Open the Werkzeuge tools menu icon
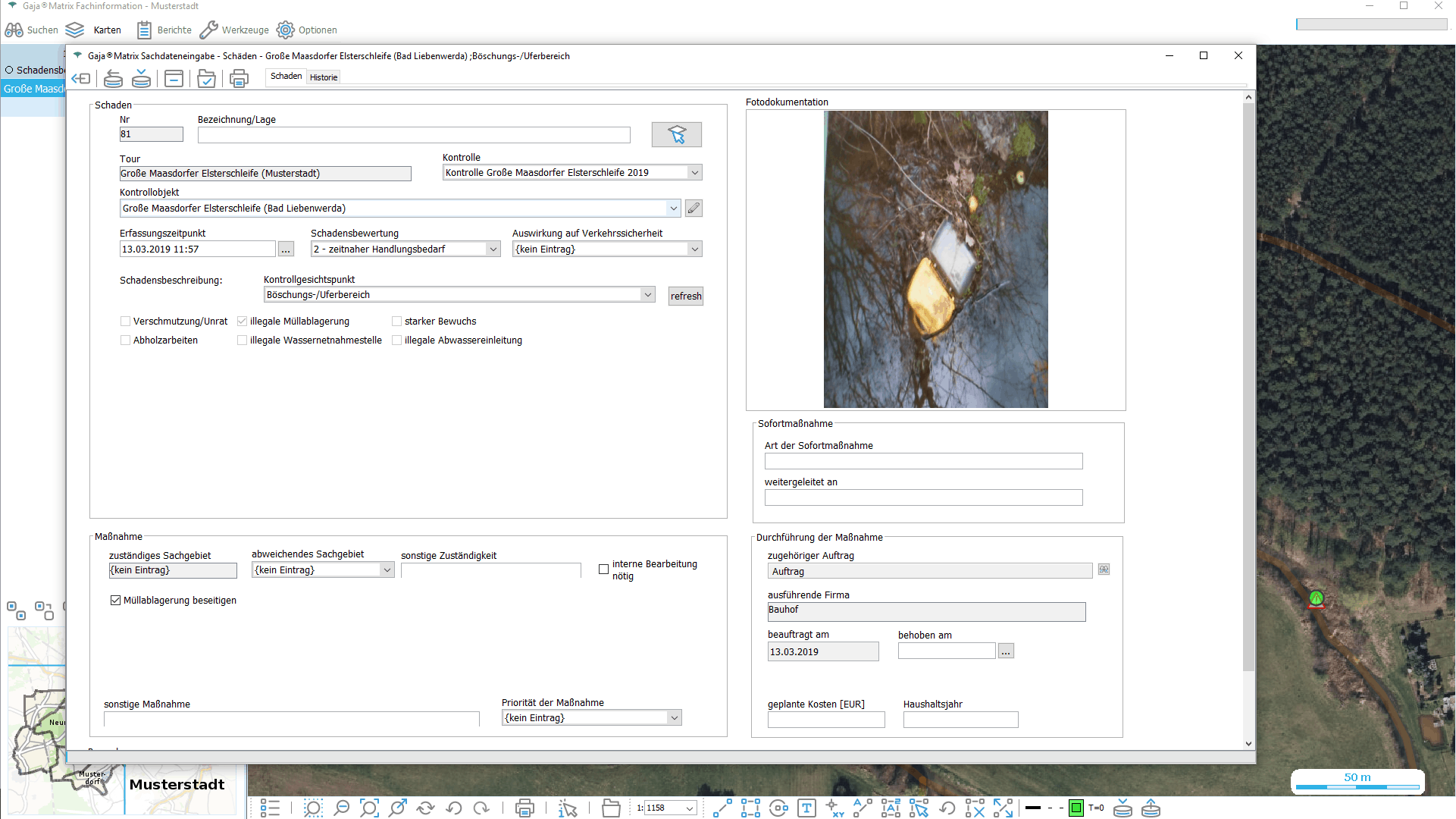The width and height of the screenshot is (1456, 819). pos(209,30)
